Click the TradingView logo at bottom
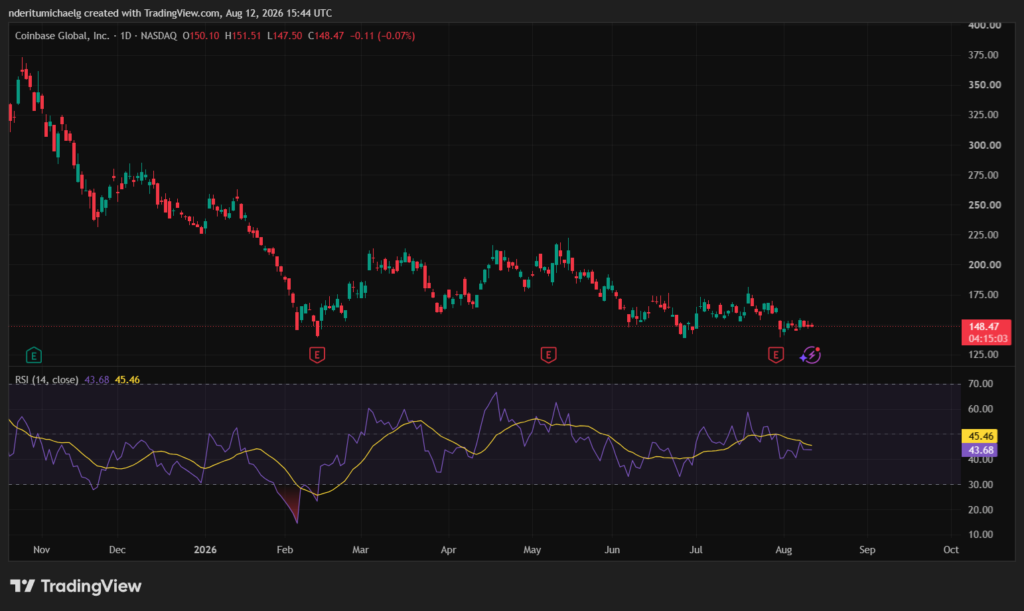 tap(76, 586)
